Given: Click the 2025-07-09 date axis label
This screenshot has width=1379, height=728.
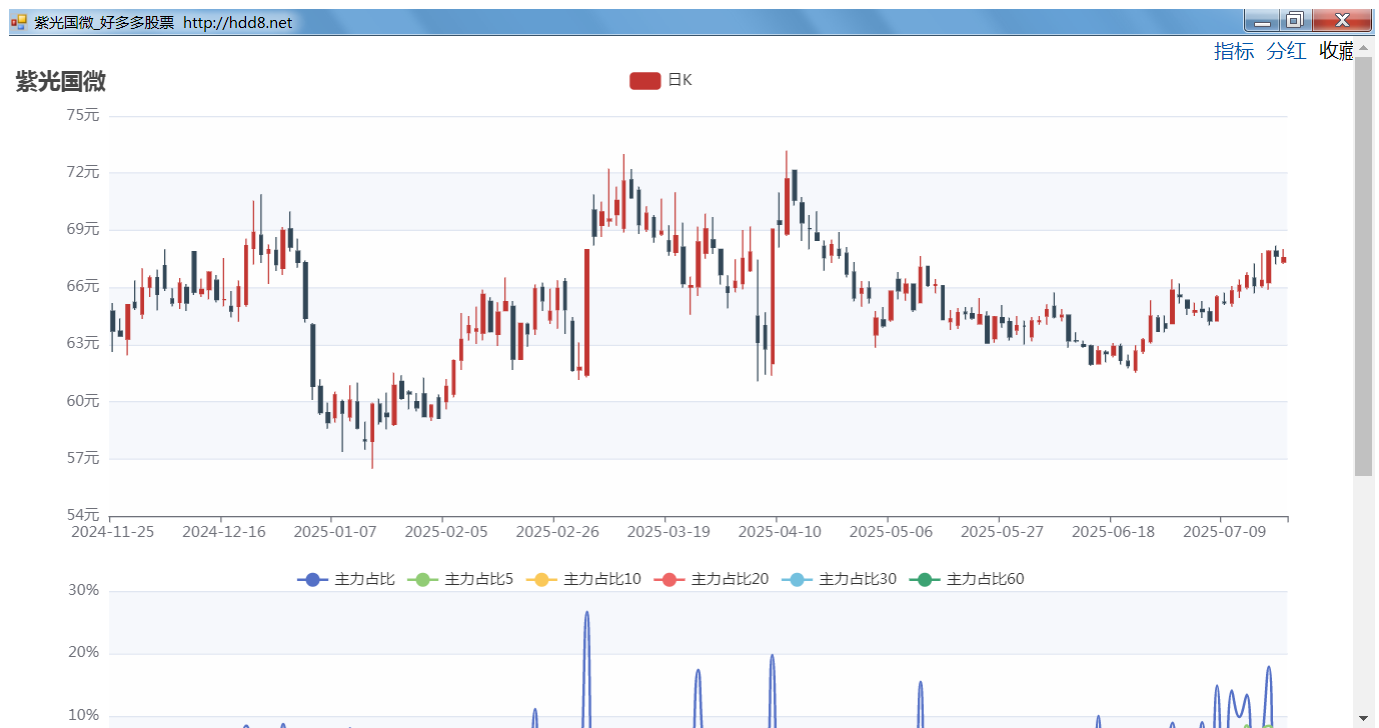Looking at the screenshot, I should point(1225,531).
